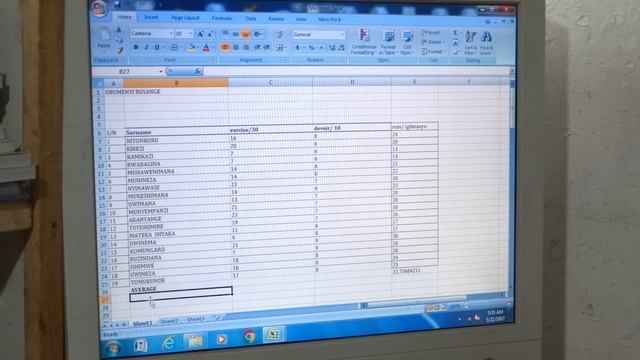Click the Wrap Text icon
This screenshot has height=360, width=640.
(x=279, y=35)
